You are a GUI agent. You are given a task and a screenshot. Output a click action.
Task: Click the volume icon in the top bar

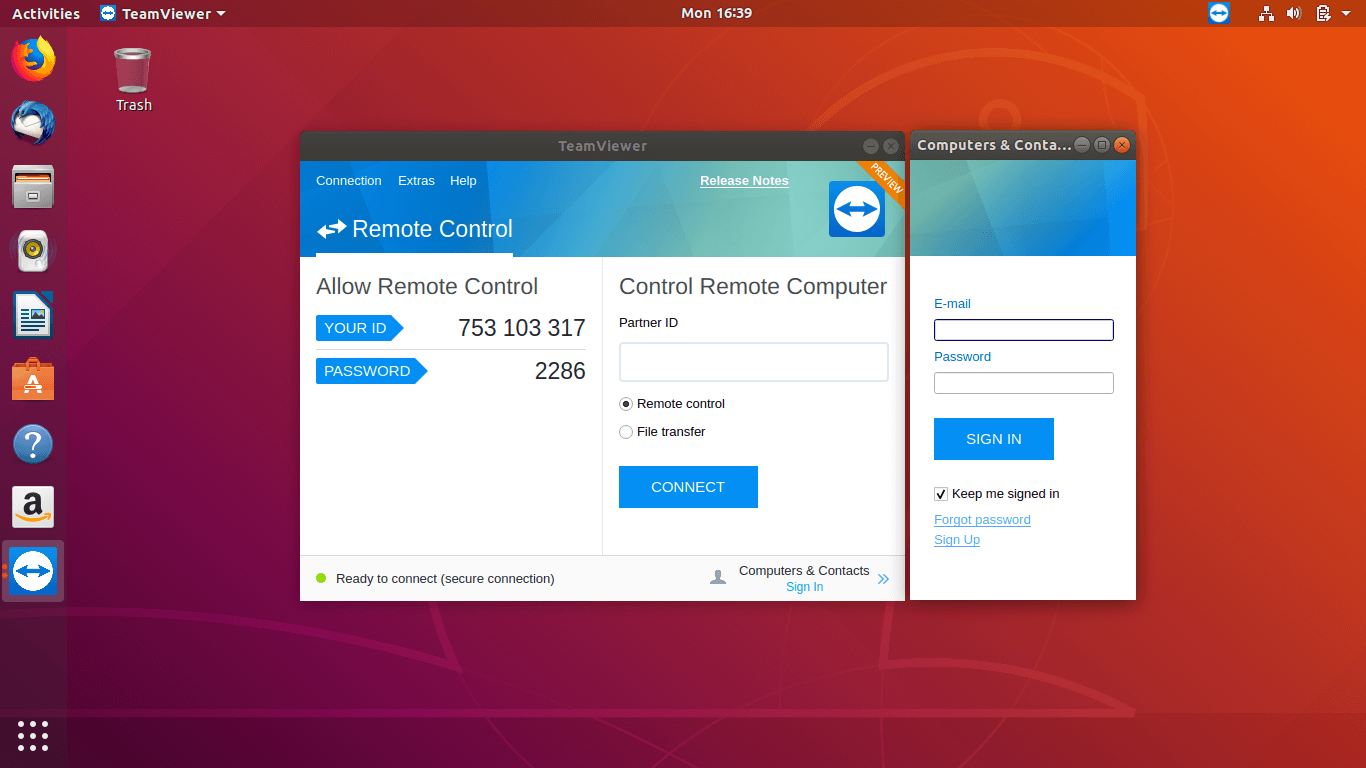tap(1294, 13)
